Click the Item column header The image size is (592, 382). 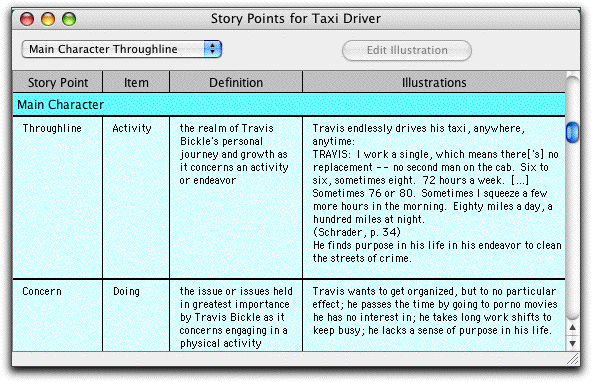click(136, 82)
